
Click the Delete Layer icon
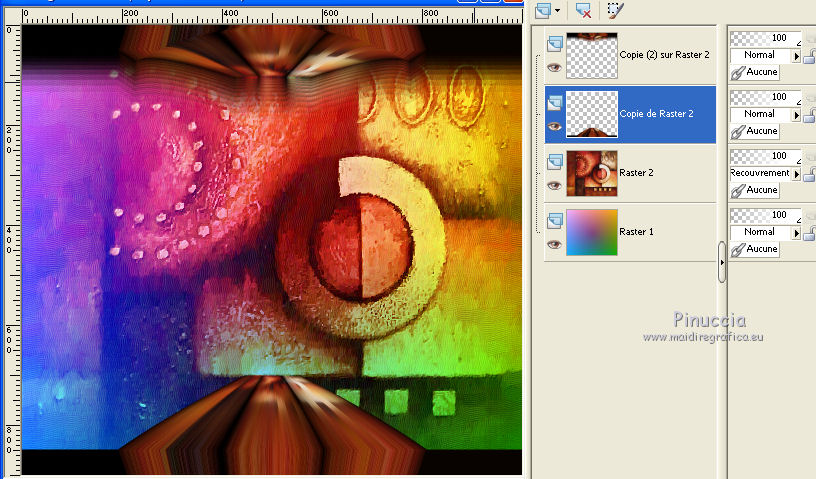(x=583, y=10)
